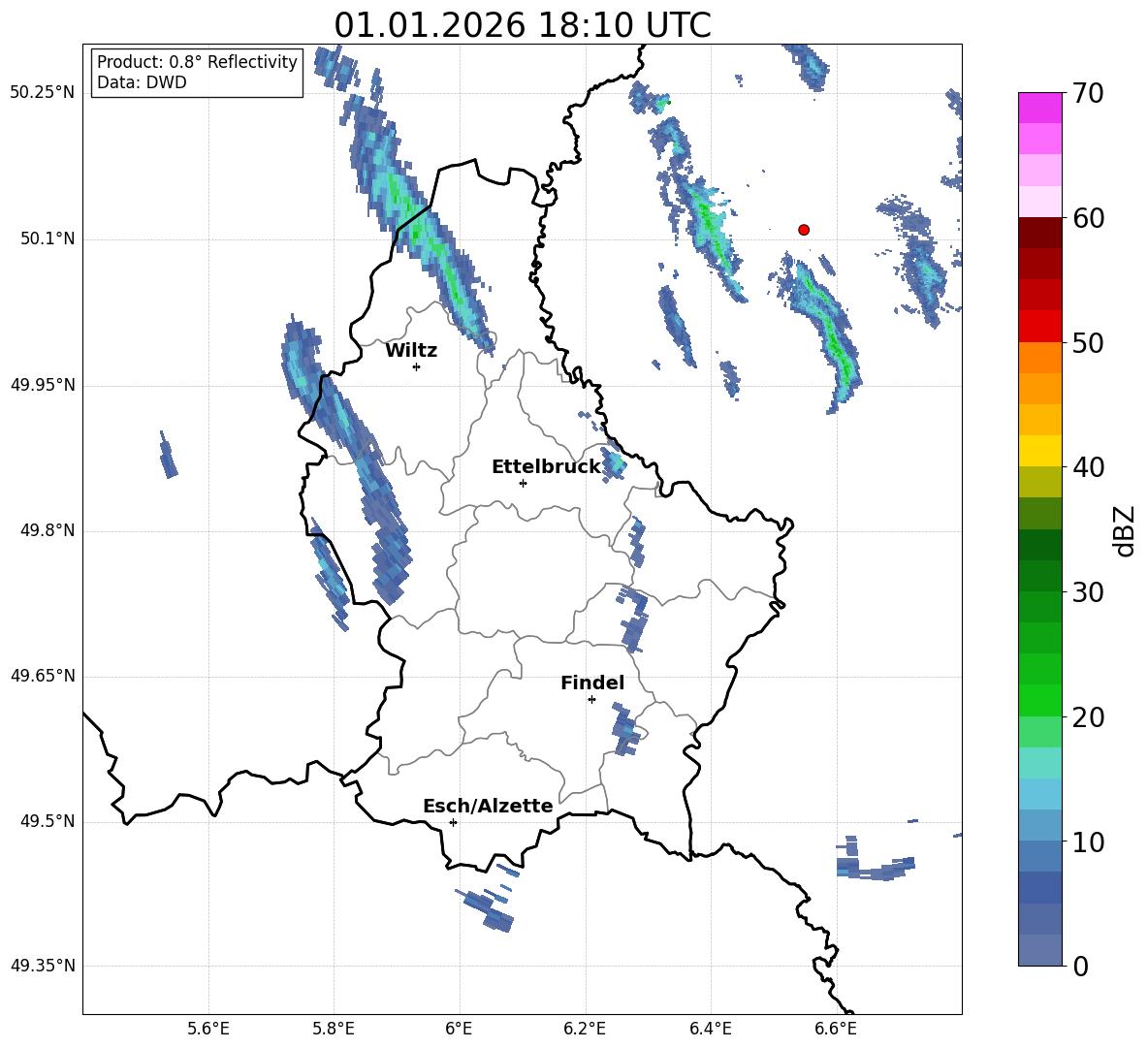Click the magenta top colorbar segment
The height and width of the screenshot is (1048, 1148).
point(1040,108)
